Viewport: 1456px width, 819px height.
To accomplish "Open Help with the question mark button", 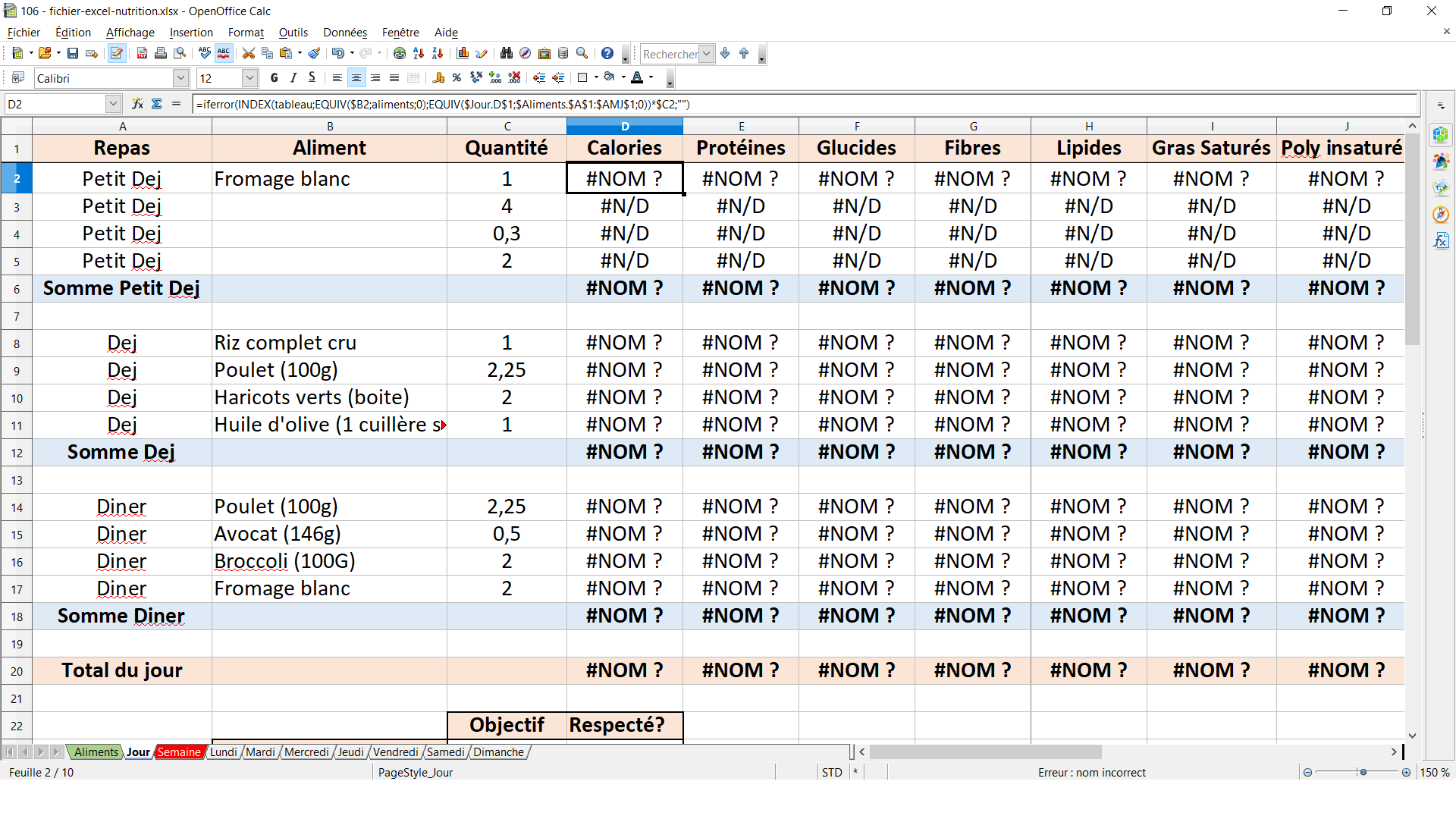I will (x=607, y=53).
